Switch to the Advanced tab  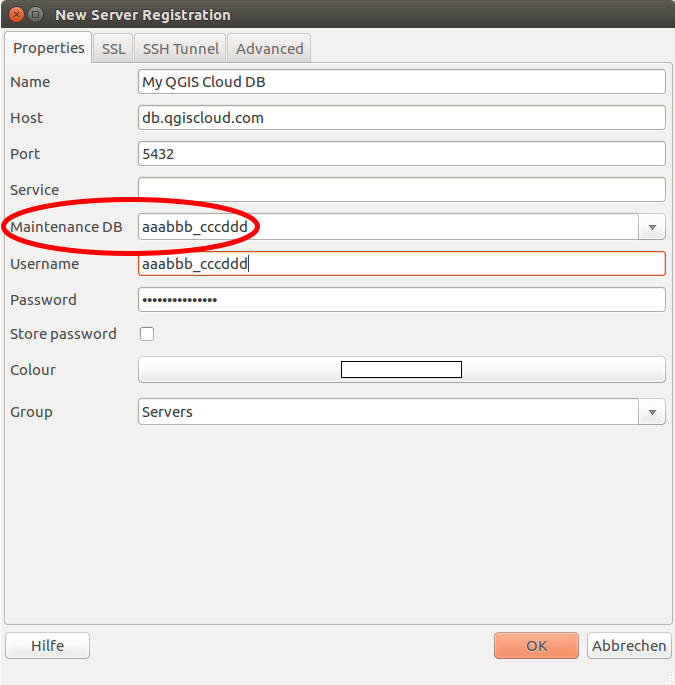pyautogui.click(x=269, y=48)
